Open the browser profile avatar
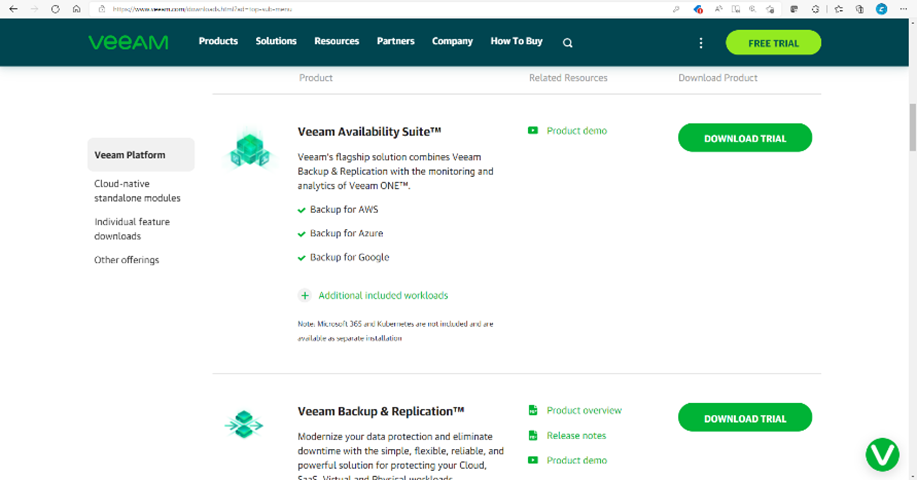This screenshot has height=480, width=917. (x=881, y=9)
